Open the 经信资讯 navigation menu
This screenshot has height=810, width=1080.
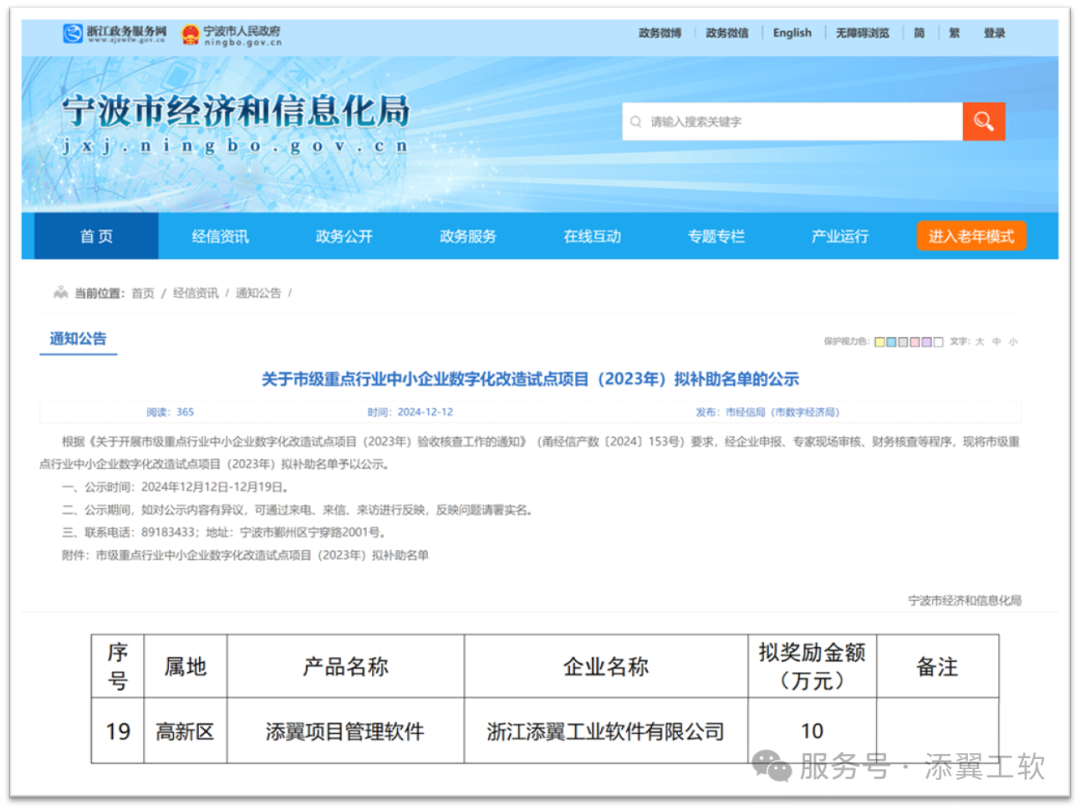tap(220, 237)
